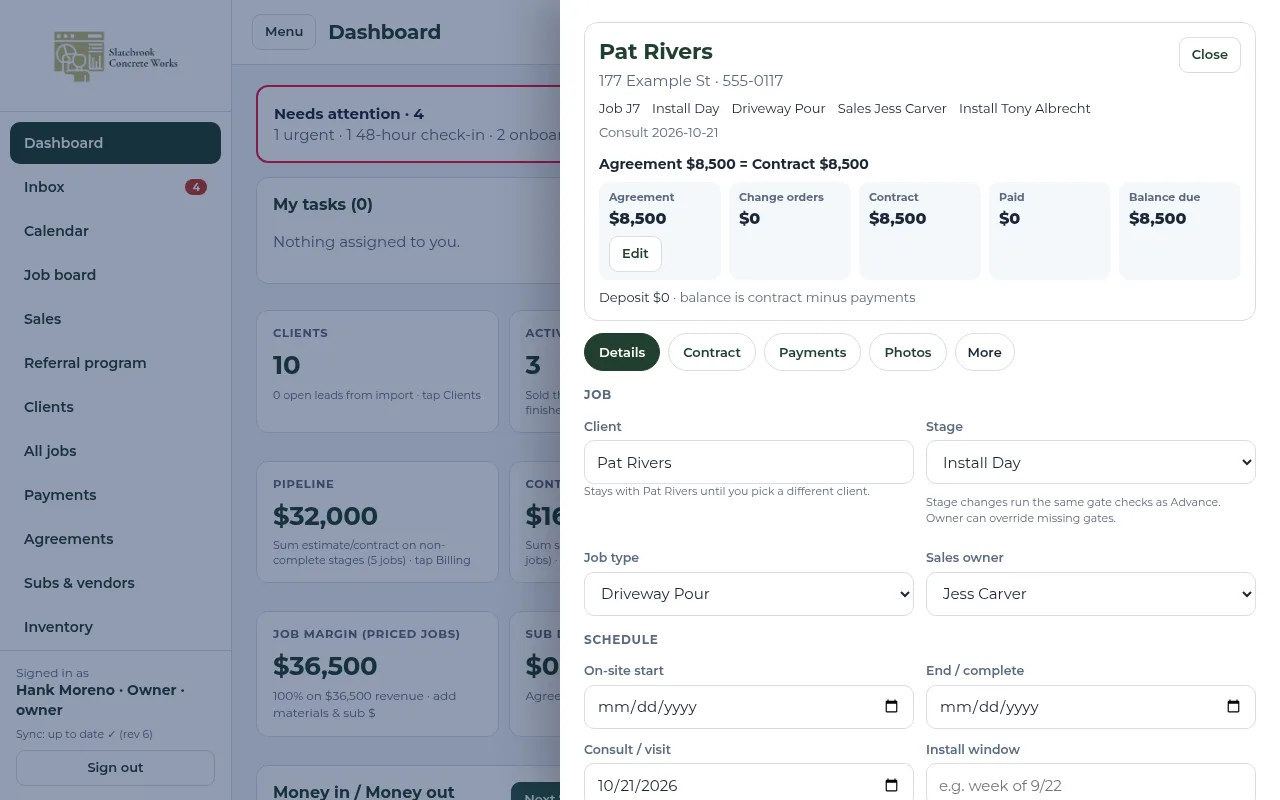Open the Pipeline card showing $32,000
Viewport: 1280px width, 800px height.
377,522
